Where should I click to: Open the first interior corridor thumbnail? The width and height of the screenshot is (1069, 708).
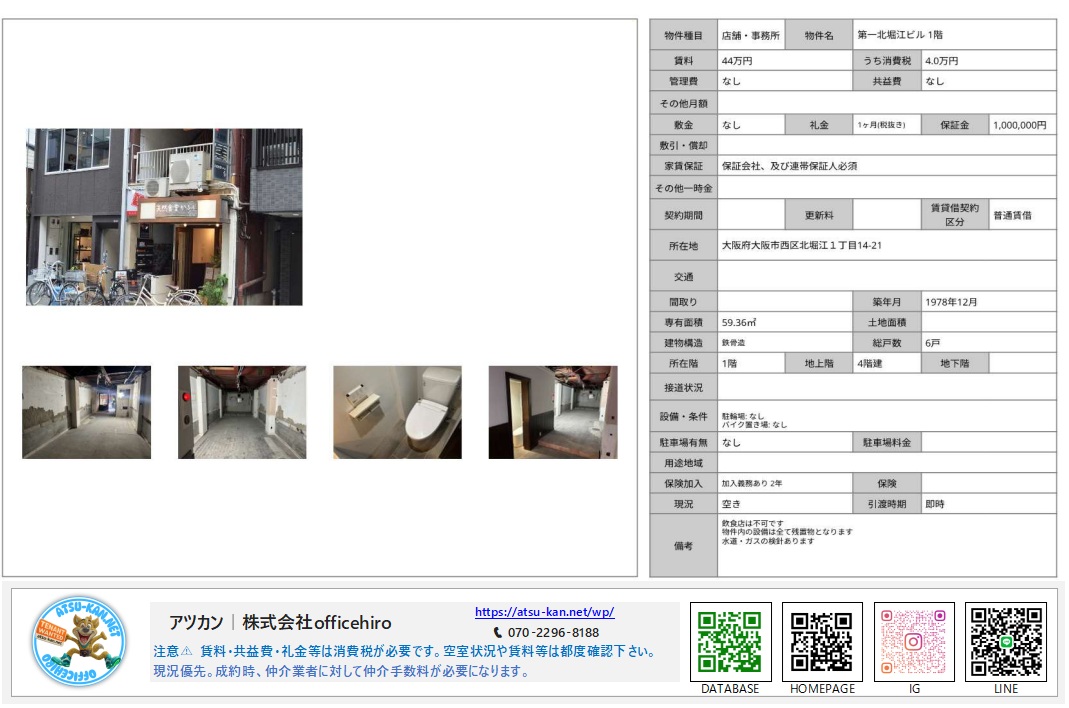(87, 412)
